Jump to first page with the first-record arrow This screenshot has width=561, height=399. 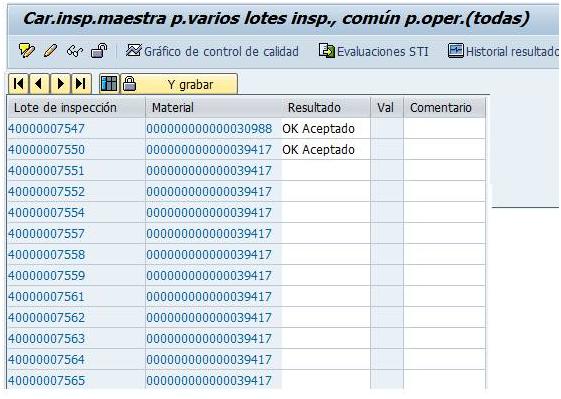(18, 84)
